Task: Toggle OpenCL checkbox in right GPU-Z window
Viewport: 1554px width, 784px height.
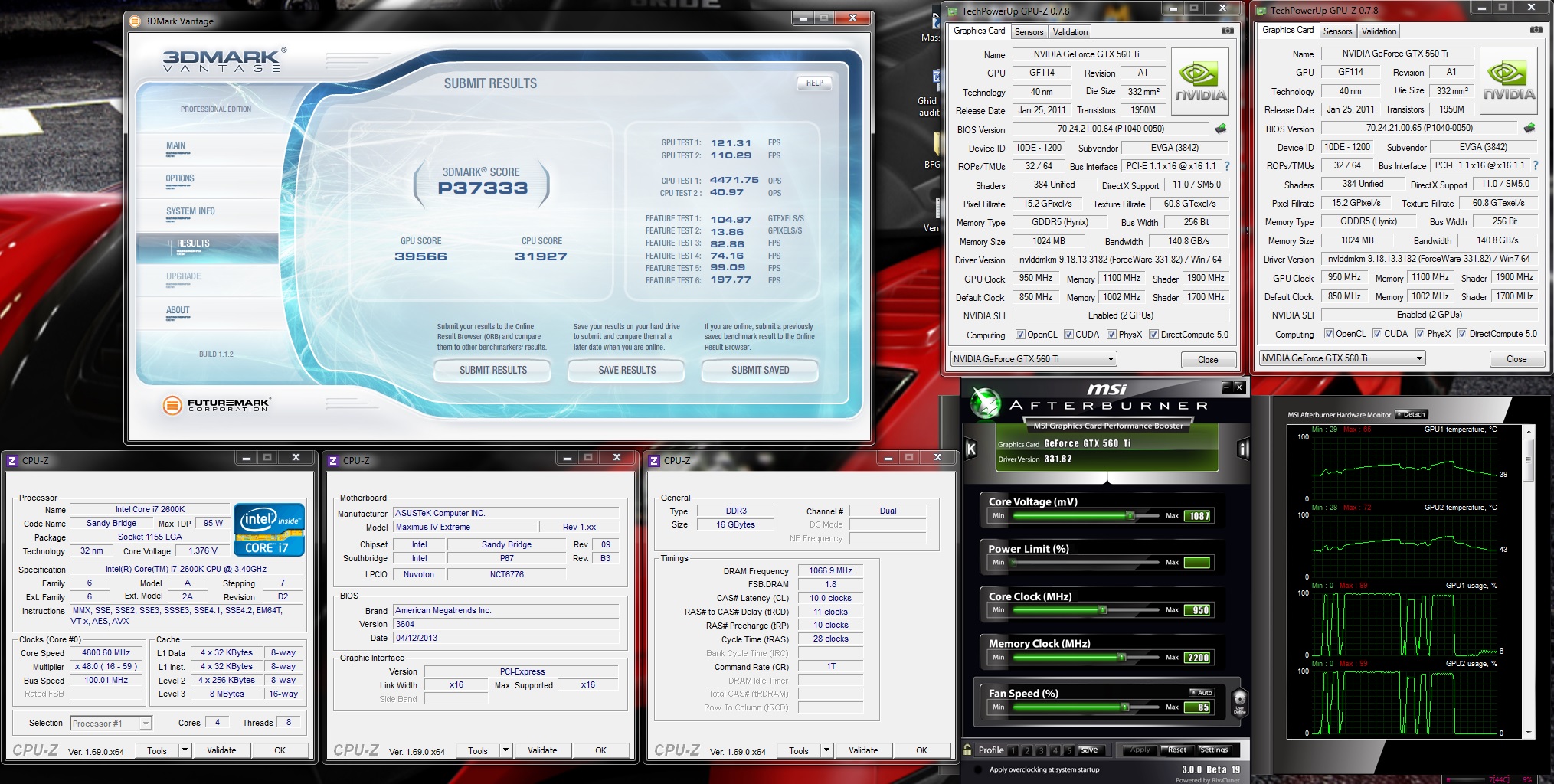Action: tap(1329, 334)
